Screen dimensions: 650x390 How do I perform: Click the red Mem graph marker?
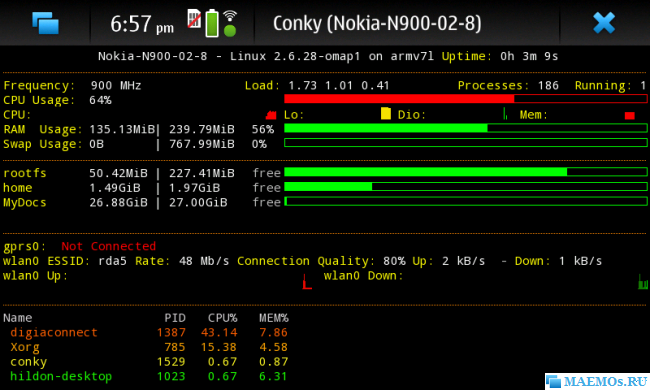click(x=630, y=116)
